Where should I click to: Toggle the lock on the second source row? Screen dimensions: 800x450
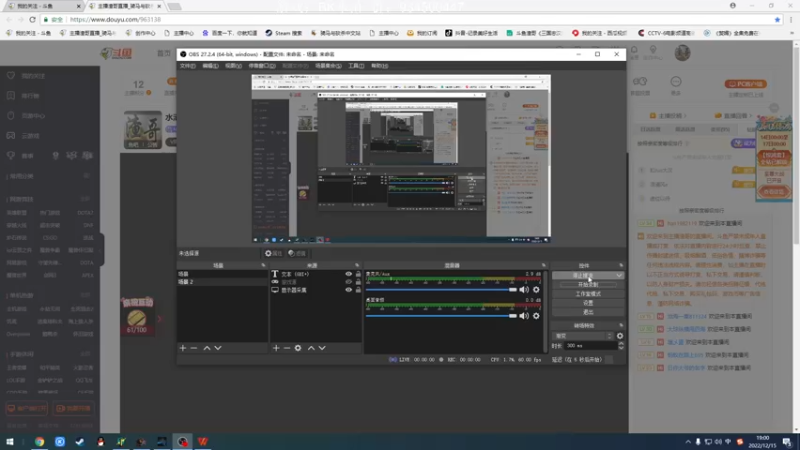click(x=358, y=282)
